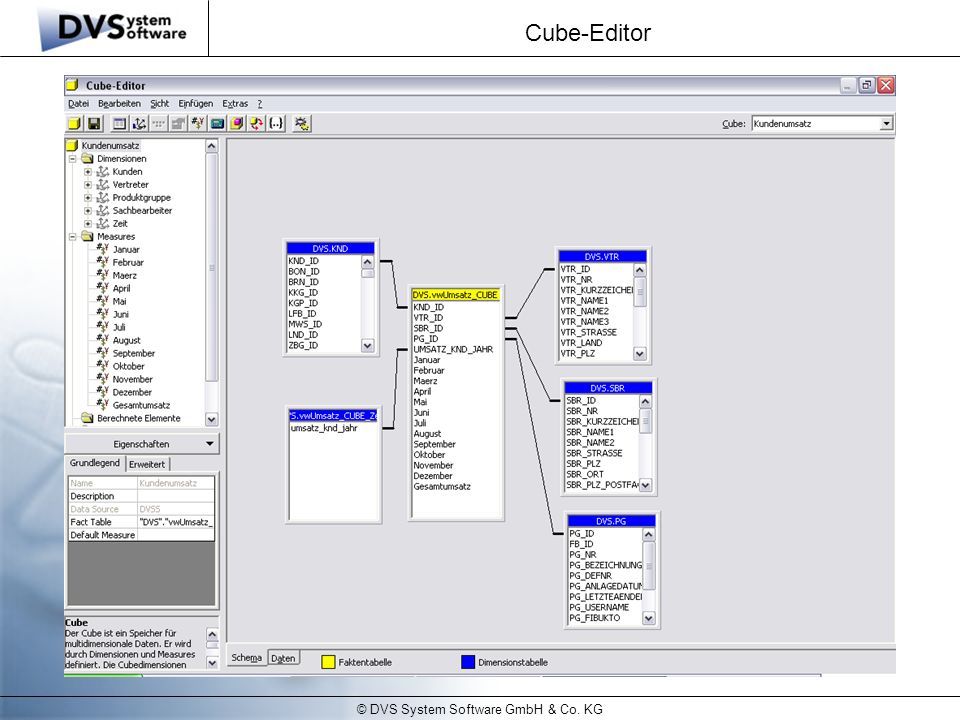The height and width of the screenshot is (720, 960).
Task: Click the dimension icon beside Vertreter
Action: pos(103,184)
